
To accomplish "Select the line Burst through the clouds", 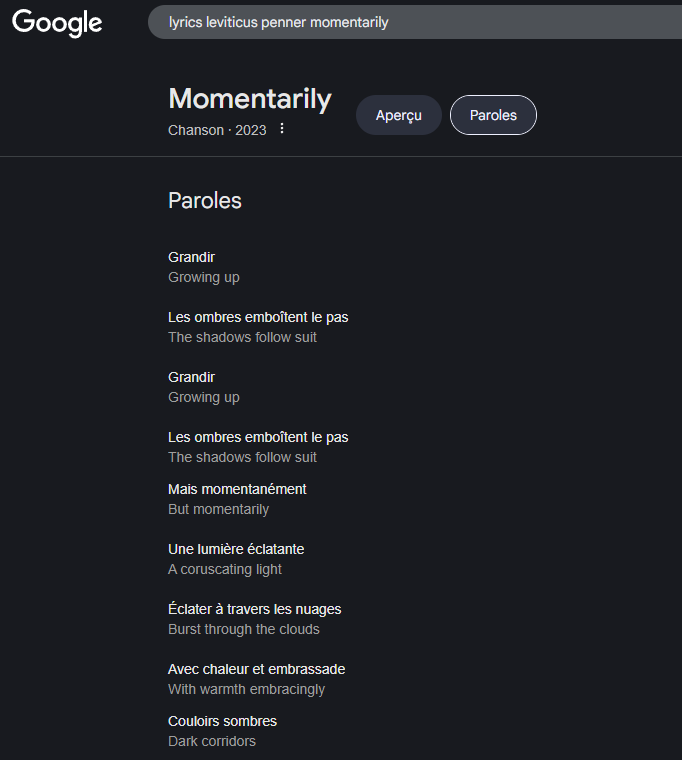I will click(244, 629).
